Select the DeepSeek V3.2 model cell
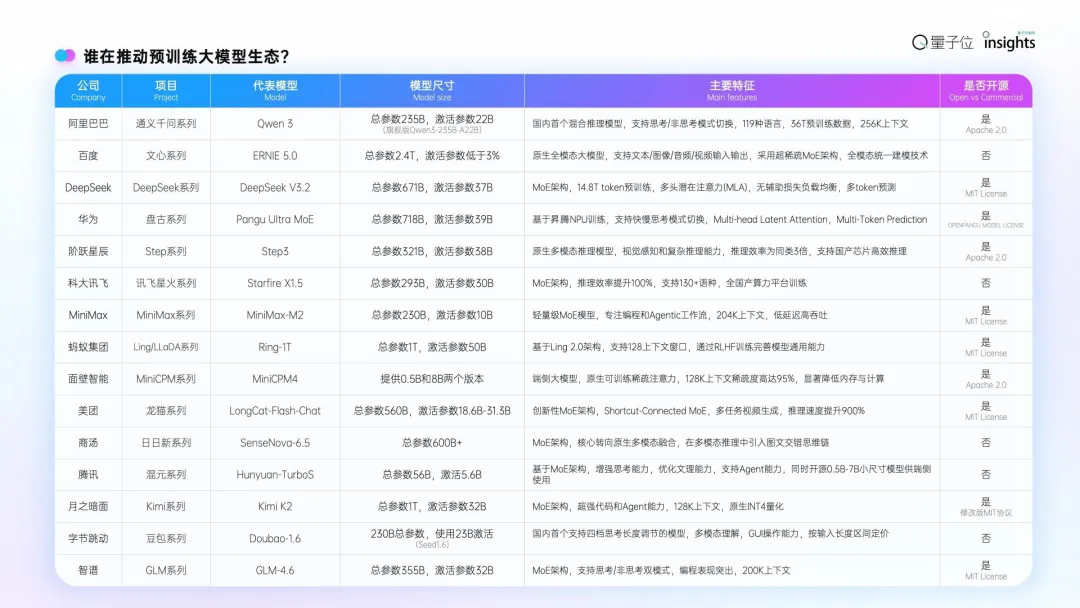The width and height of the screenshot is (1080, 608). point(275,187)
